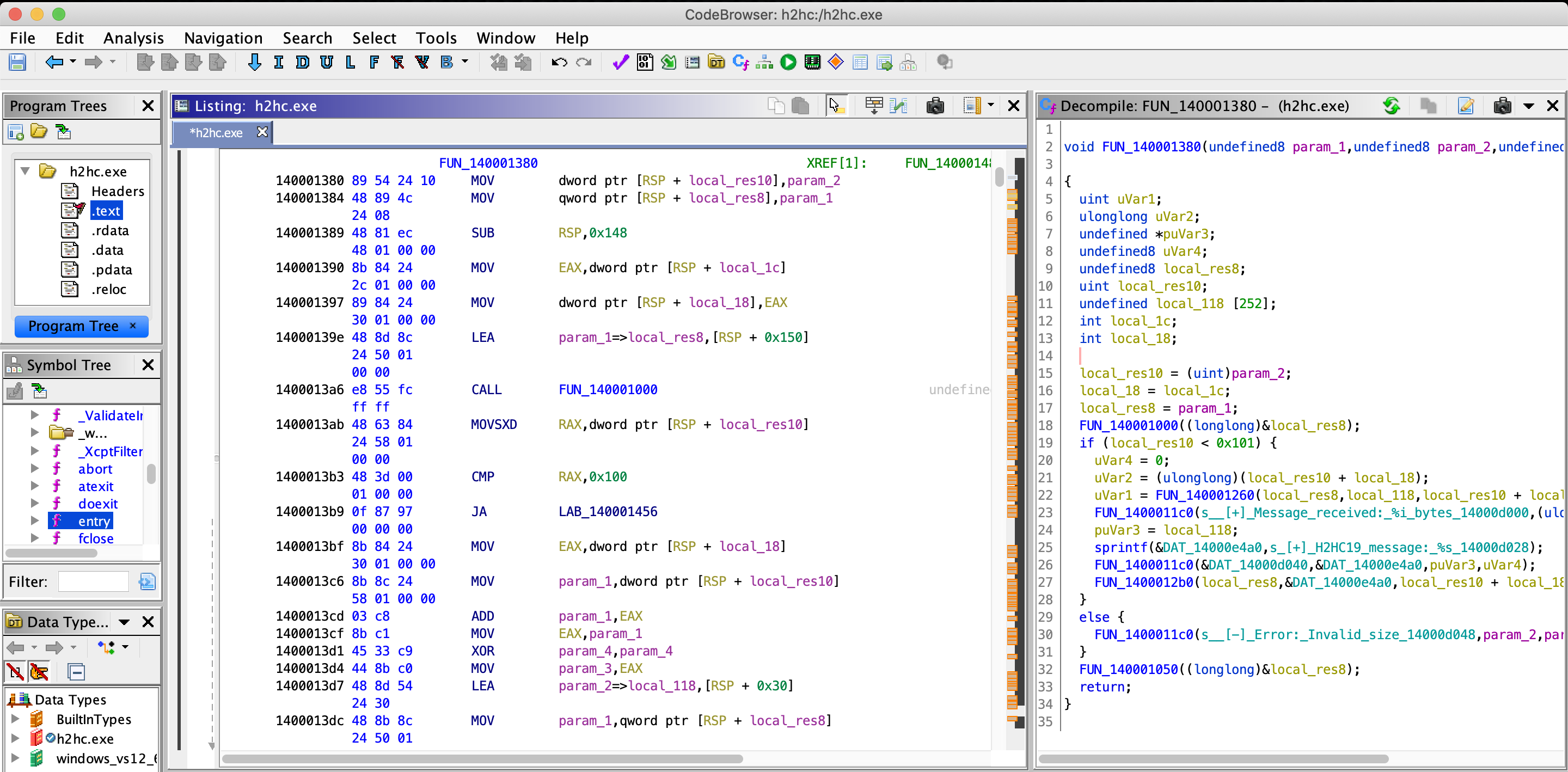Open the Analysis menu
1568x772 pixels.
tap(133, 38)
